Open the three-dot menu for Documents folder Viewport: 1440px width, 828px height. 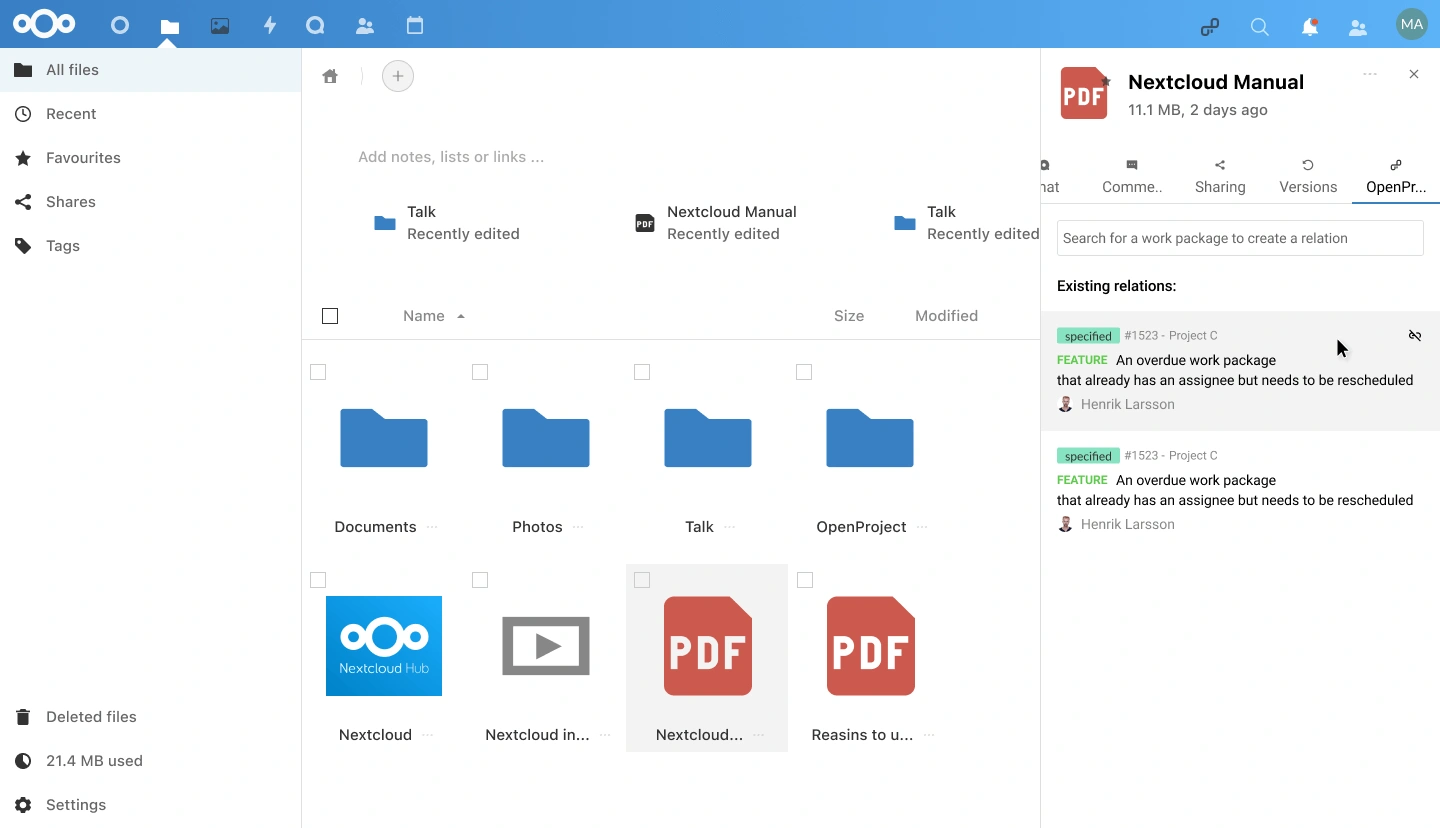pyautogui.click(x=432, y=527)
